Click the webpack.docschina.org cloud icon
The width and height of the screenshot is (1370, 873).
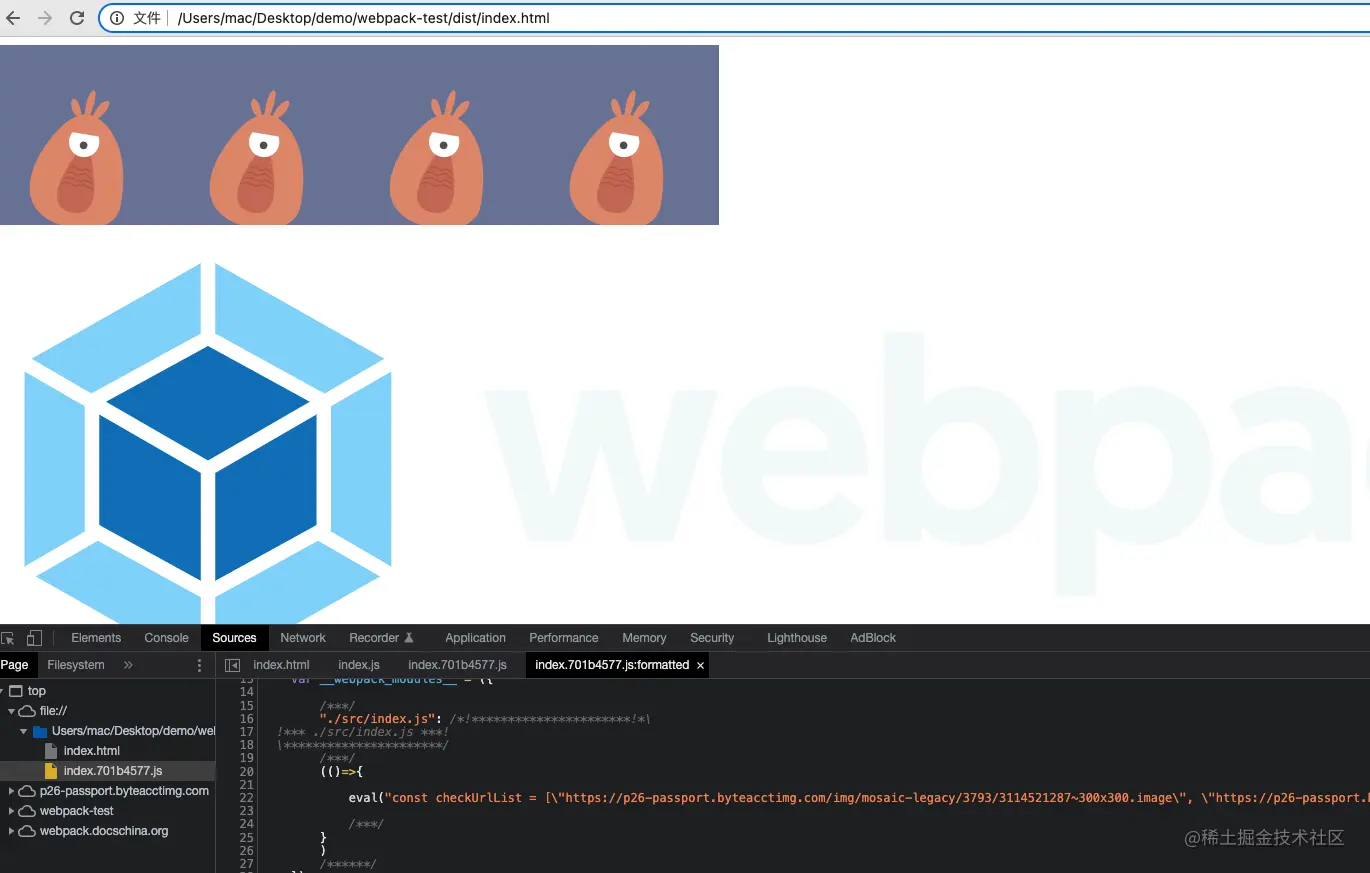(27, 831)
